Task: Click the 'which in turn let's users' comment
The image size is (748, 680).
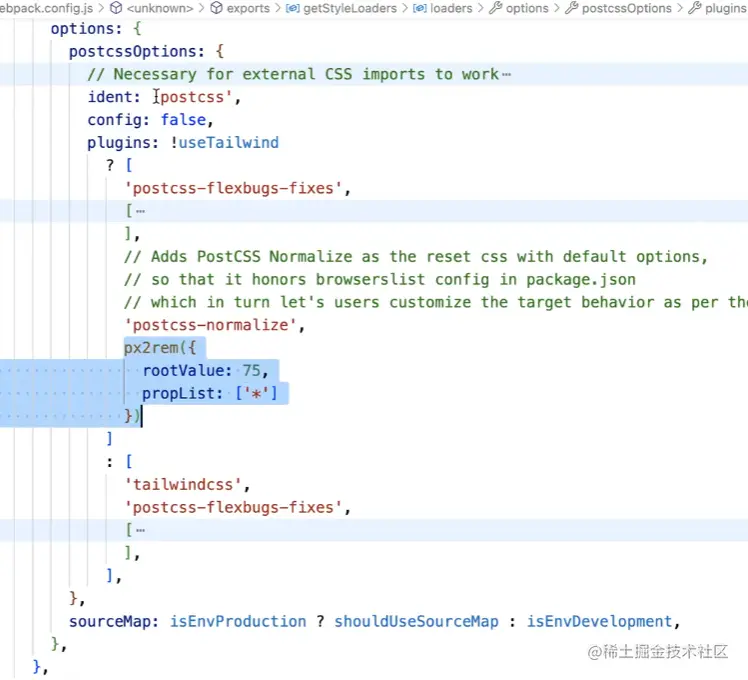Action: tap(436, 303)
